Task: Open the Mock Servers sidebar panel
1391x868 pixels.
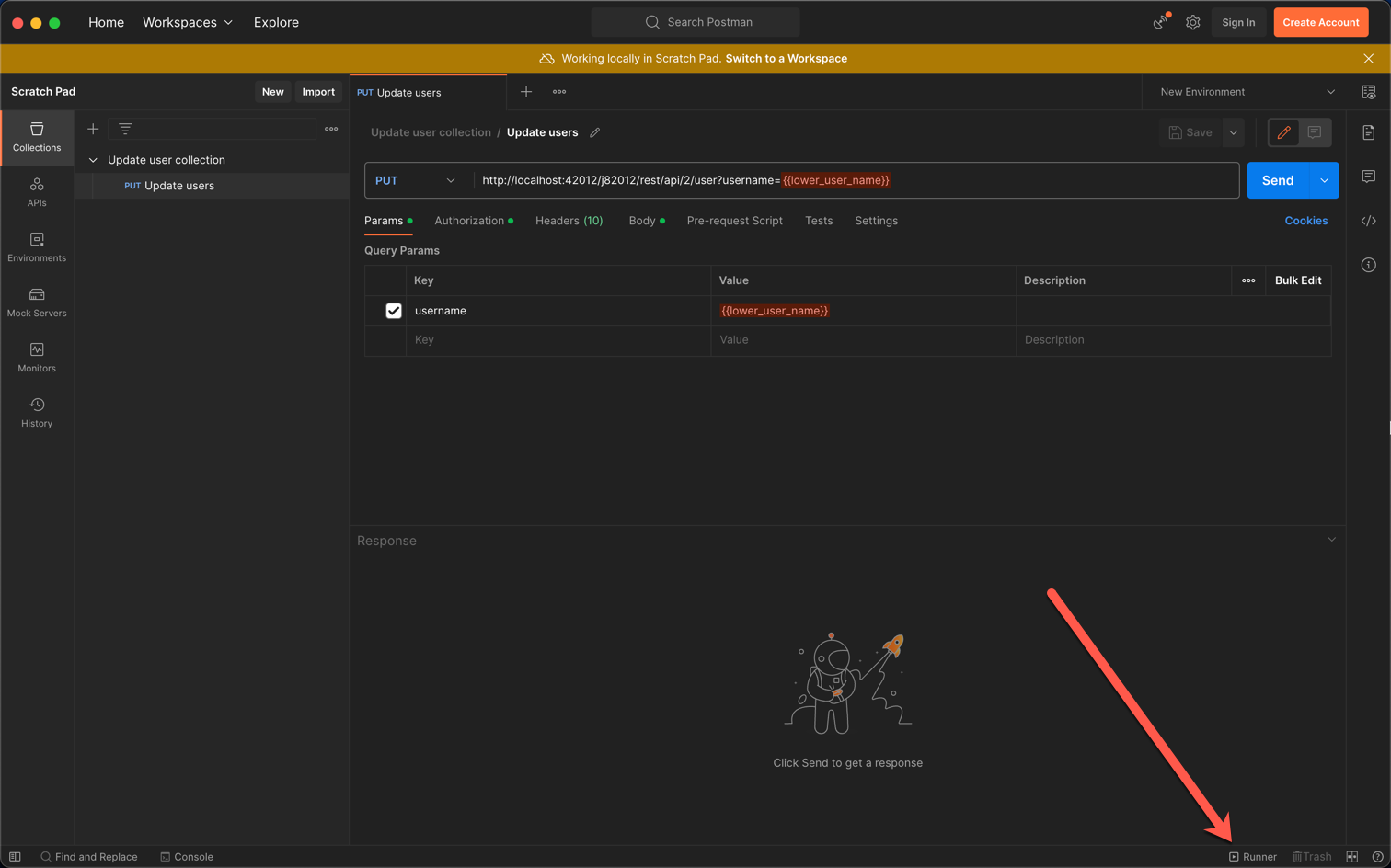Action: pos(37,303)
